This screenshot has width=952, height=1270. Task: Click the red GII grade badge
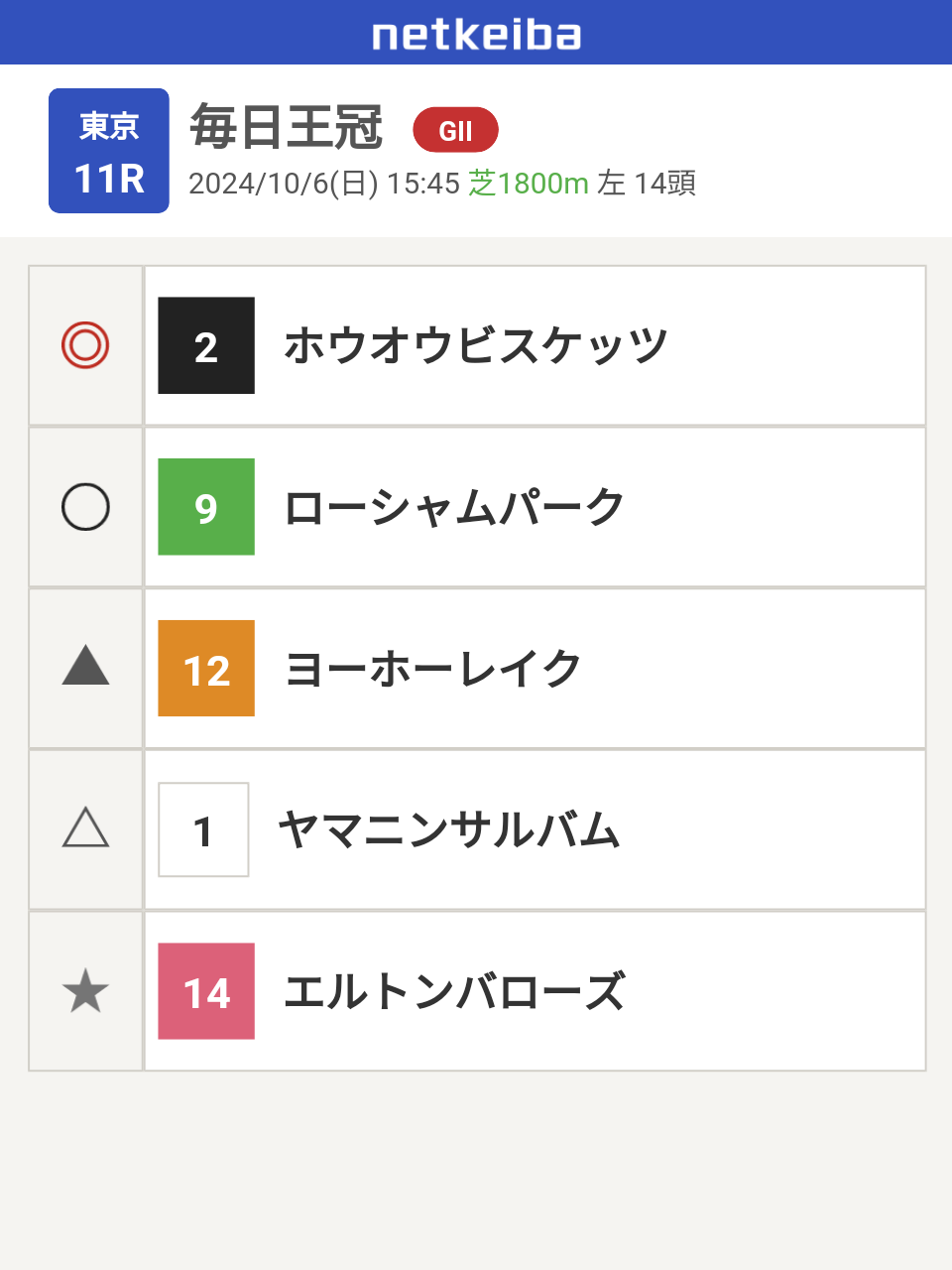tap(455, 130)
